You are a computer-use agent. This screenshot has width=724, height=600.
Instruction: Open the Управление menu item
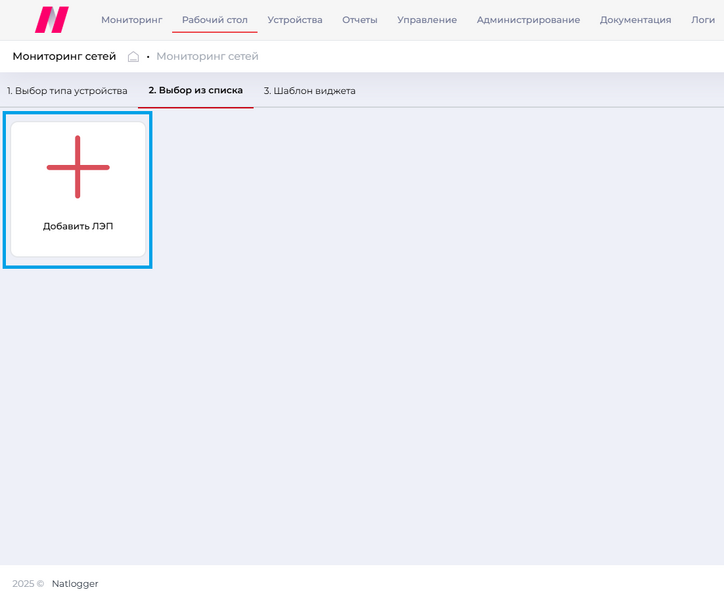(427, 20)
